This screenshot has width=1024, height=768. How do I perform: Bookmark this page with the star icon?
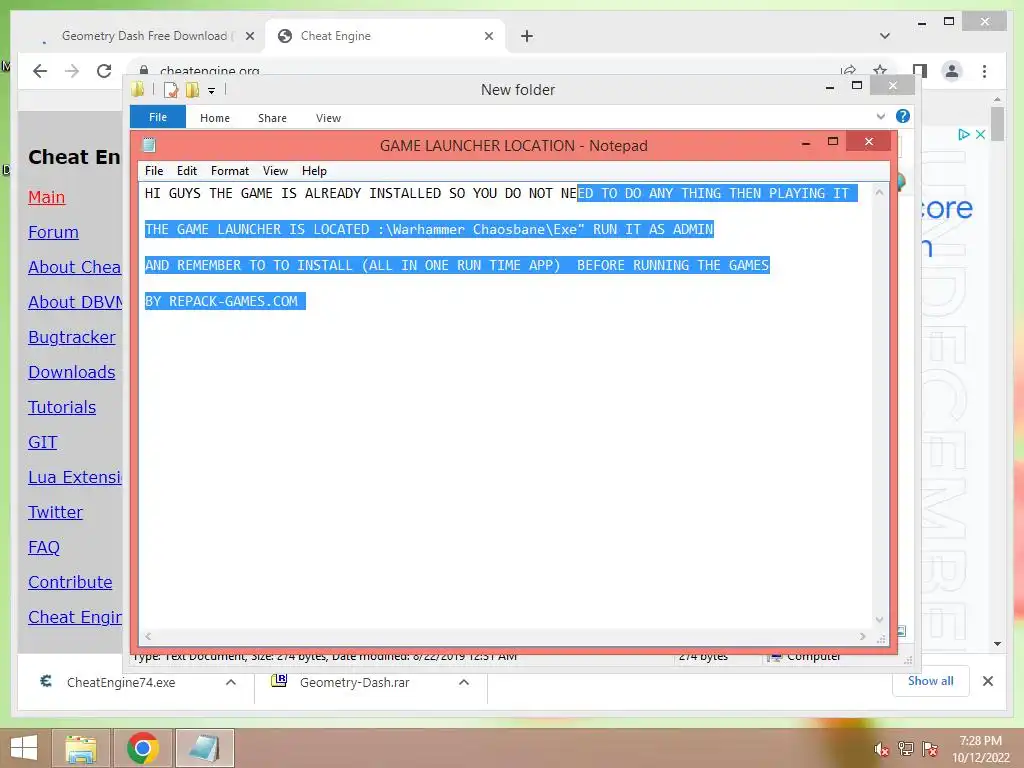880,70
